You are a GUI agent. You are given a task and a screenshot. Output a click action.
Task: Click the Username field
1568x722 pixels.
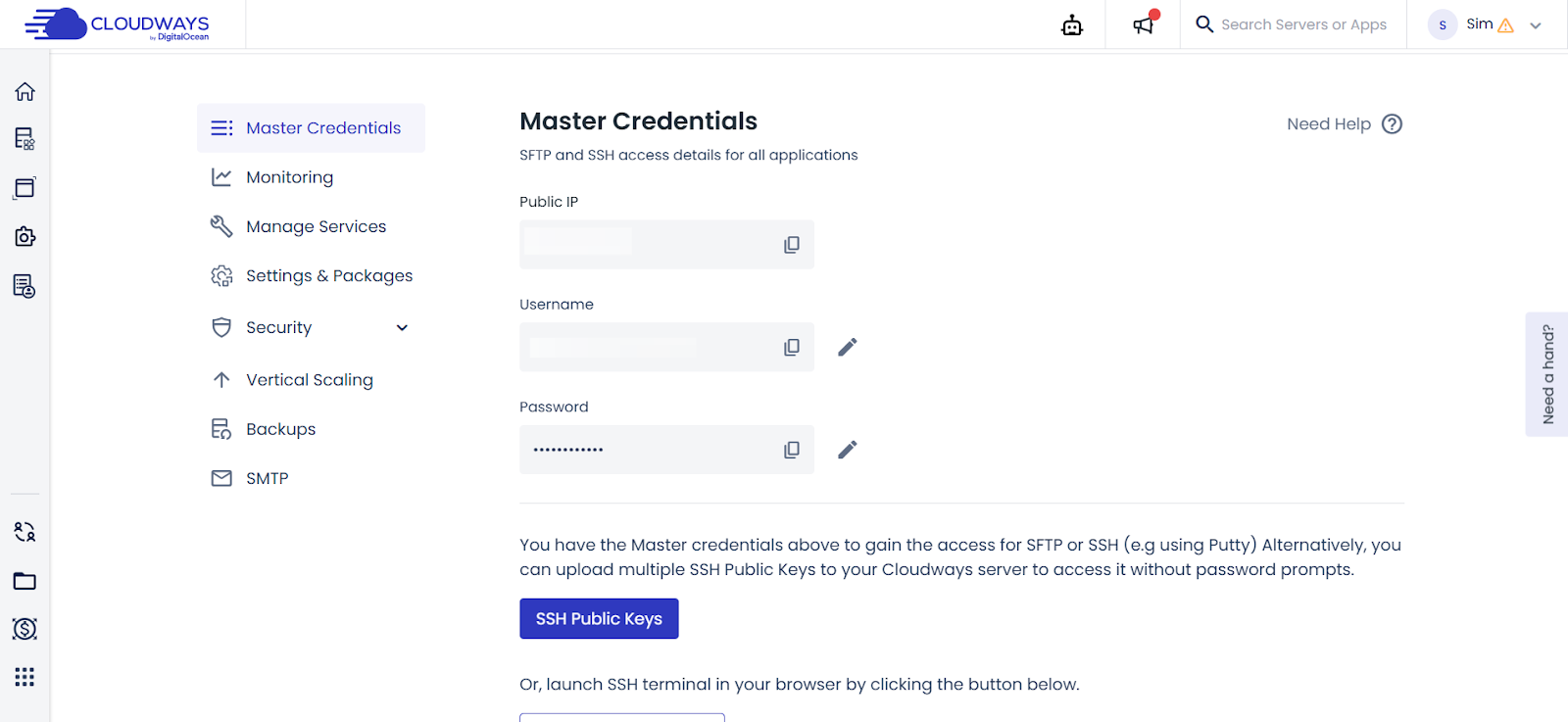(666, 347)
